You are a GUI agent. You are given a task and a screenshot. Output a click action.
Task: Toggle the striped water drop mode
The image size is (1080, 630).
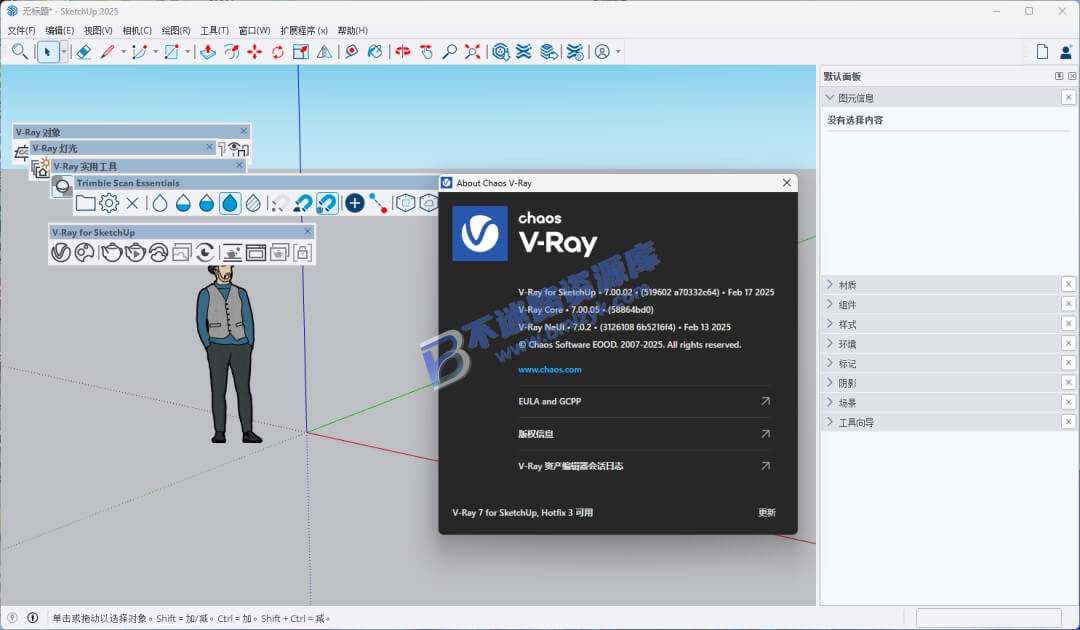point(253,203)
